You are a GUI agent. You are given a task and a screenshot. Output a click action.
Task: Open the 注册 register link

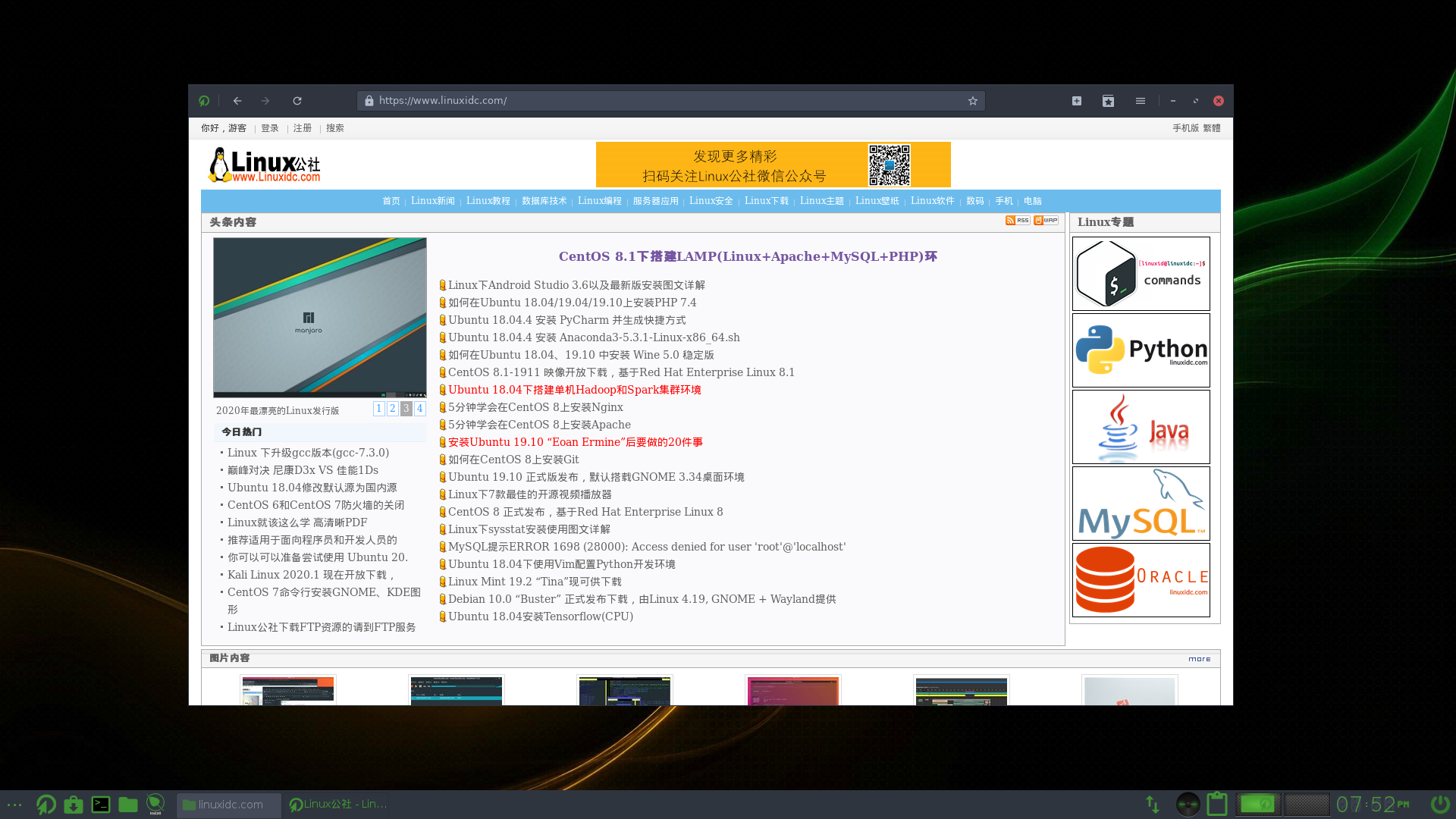click(303, 128)
